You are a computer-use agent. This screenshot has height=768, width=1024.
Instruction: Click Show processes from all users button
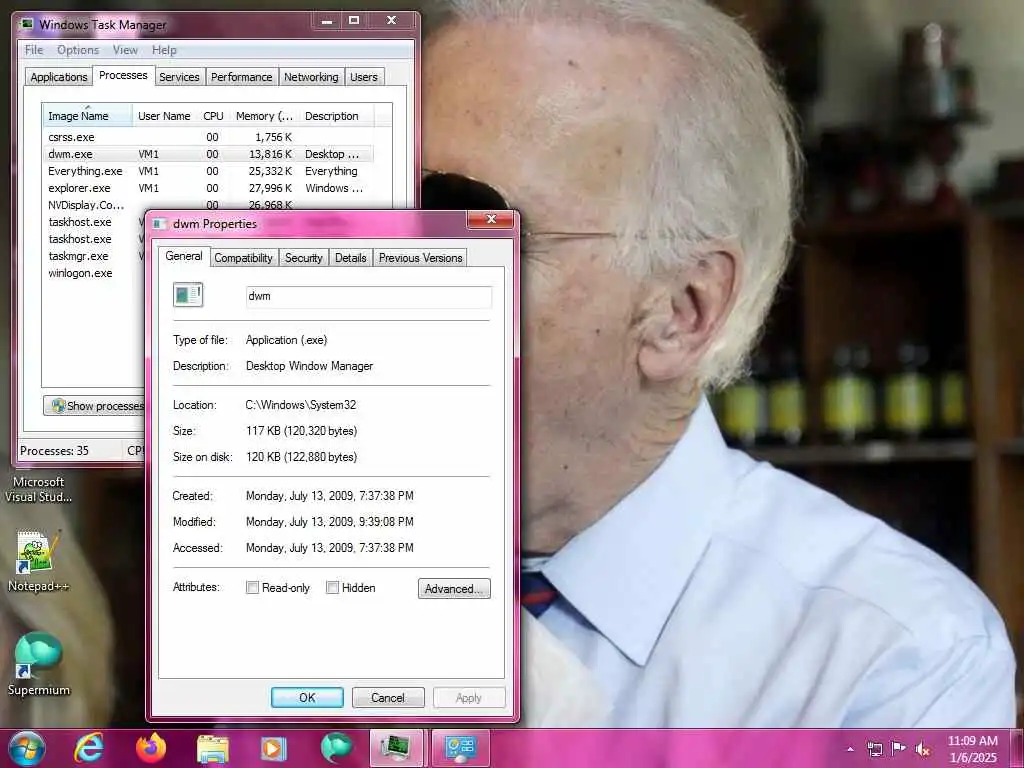pos(93,406)
